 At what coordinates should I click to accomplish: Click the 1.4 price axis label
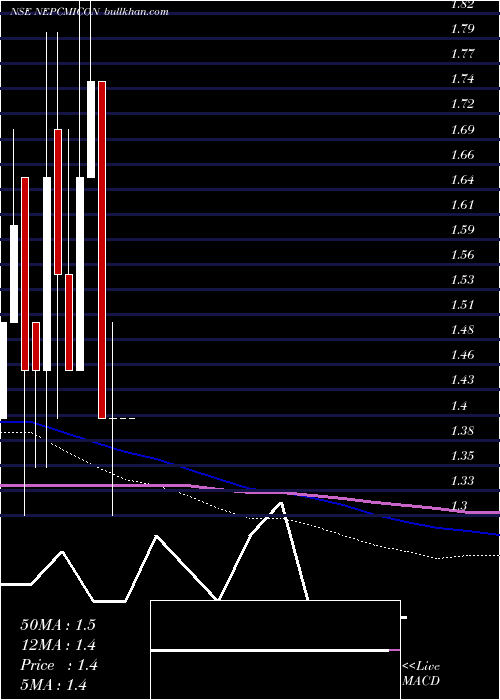coord(460,406)
